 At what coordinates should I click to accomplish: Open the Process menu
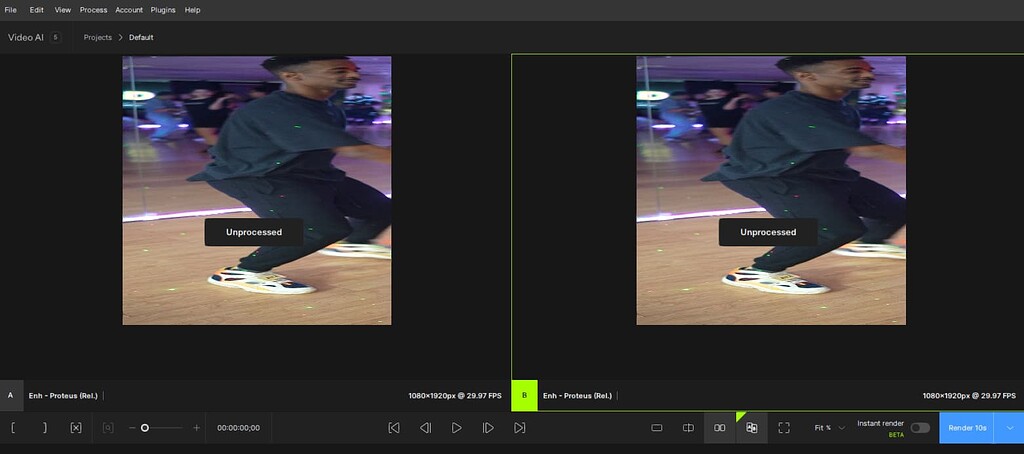pyautogui.click(x=93, y=10)
